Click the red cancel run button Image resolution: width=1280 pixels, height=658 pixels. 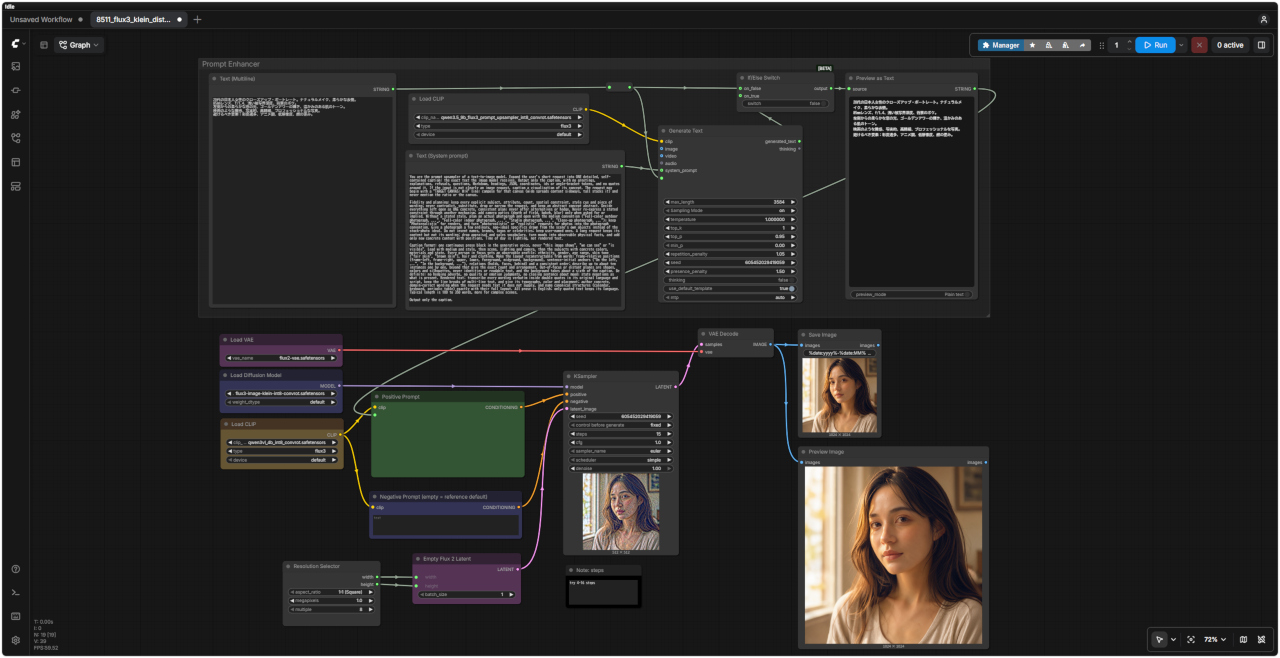coord(1199,45)
